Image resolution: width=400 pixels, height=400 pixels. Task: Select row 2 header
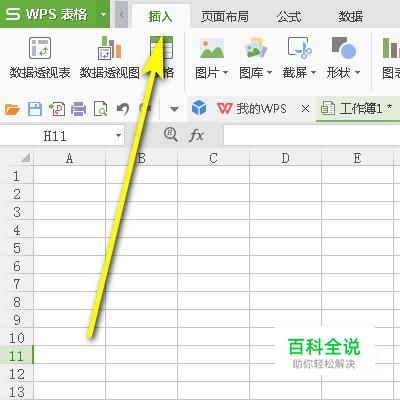pos(16,194)
